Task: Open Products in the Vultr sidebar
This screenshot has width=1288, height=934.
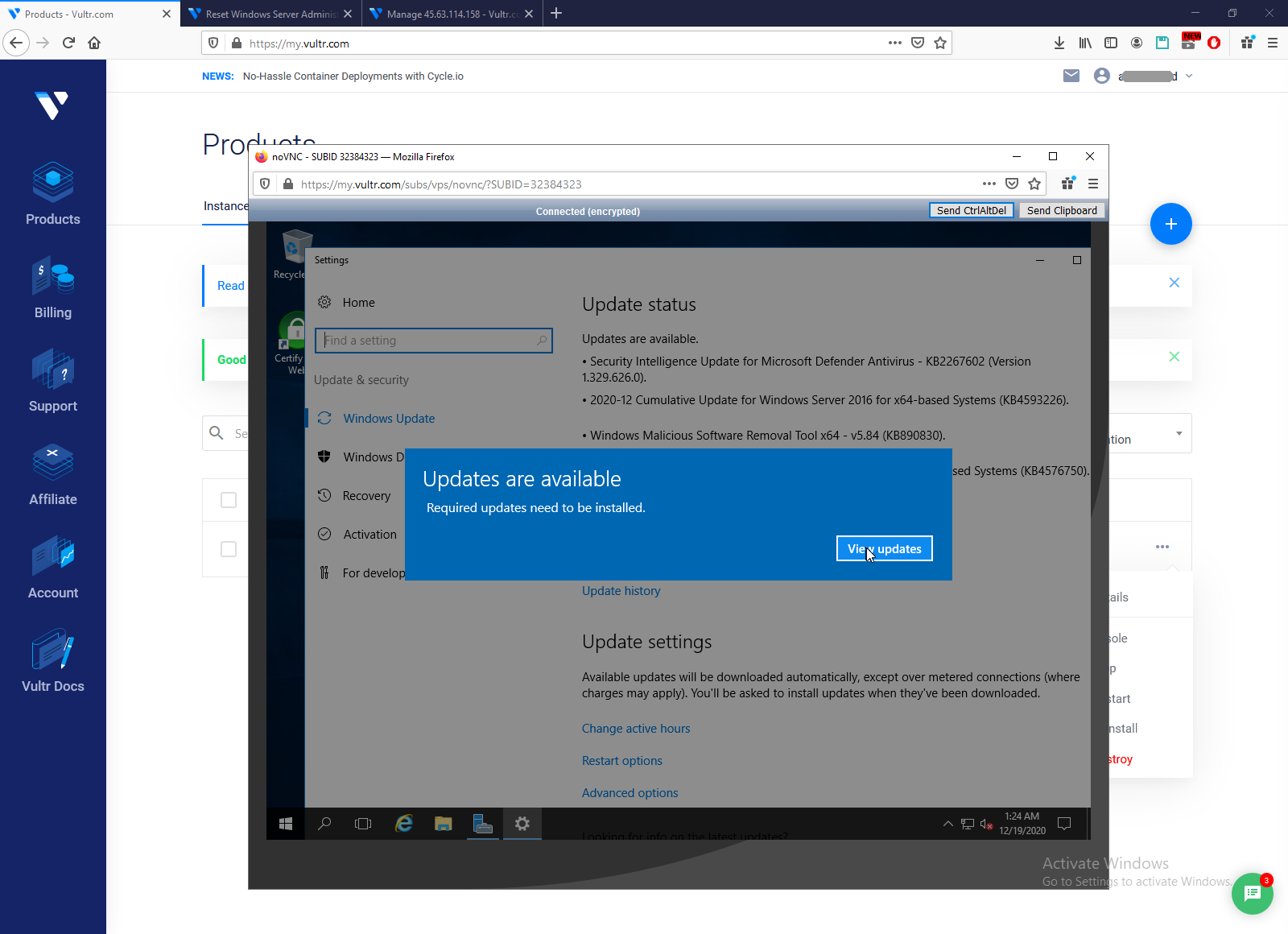Action: pos(53,194)
